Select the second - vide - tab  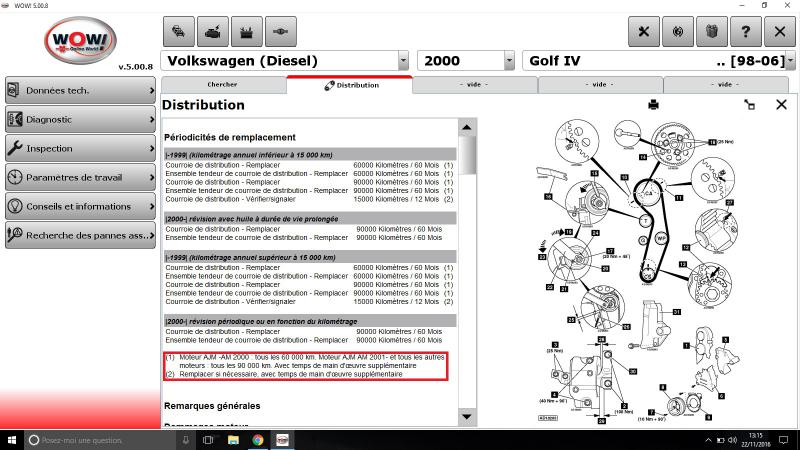pyautogui.click(x=599, y=85)
